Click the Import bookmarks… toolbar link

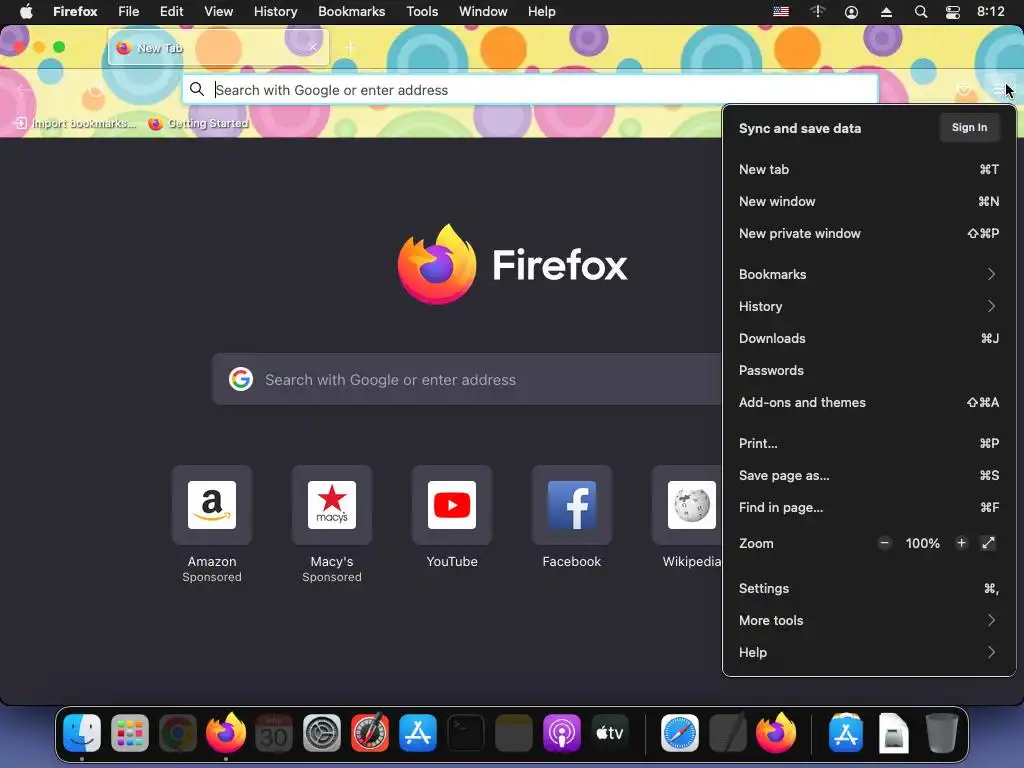[76, 123]
